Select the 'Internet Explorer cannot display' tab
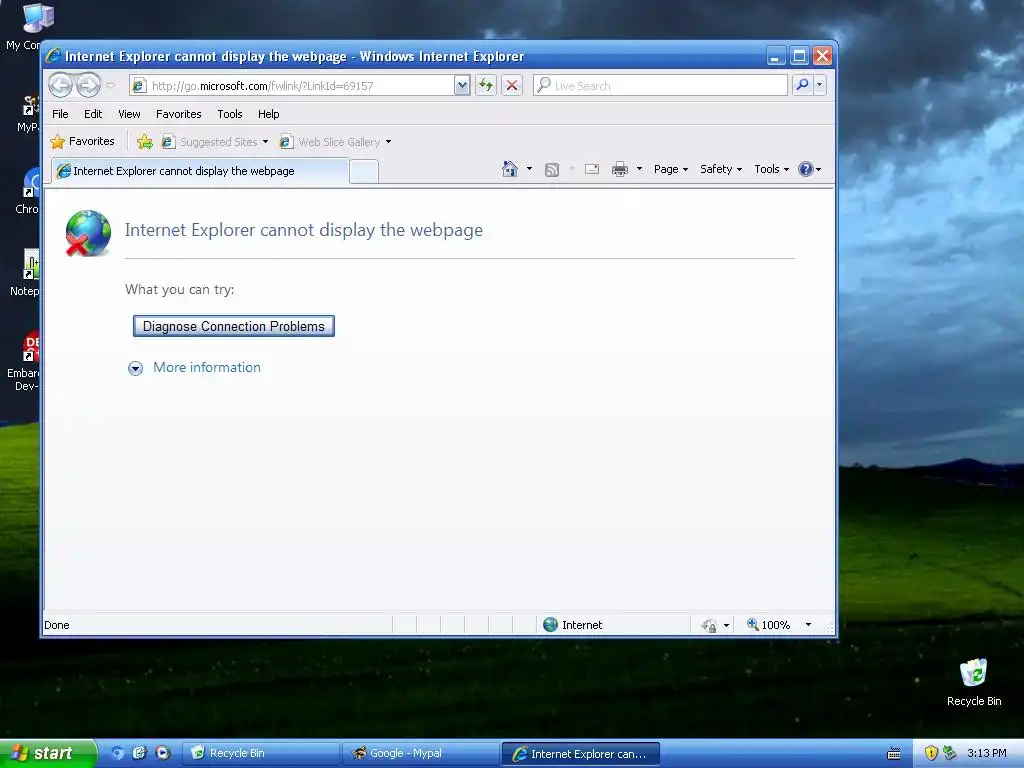Viewport: 1024px width, 768px height. tap(200, 171)
